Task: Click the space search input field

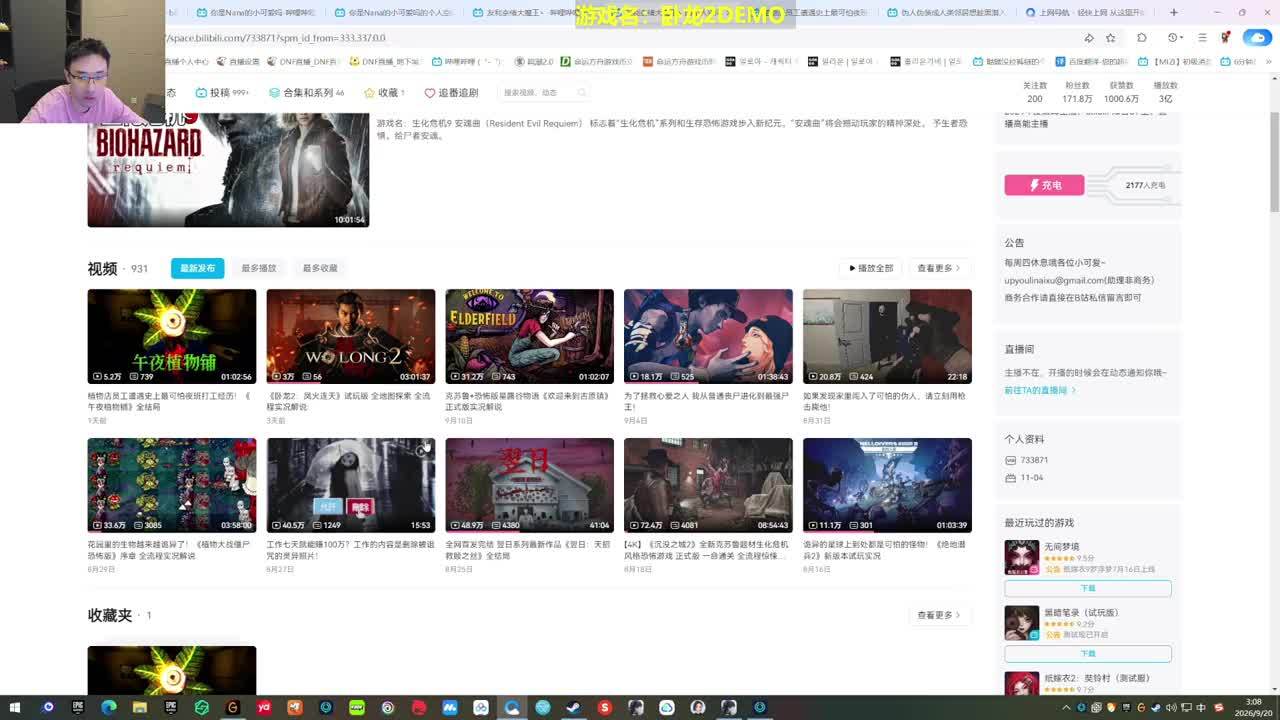Action: (x=535, y=92)
